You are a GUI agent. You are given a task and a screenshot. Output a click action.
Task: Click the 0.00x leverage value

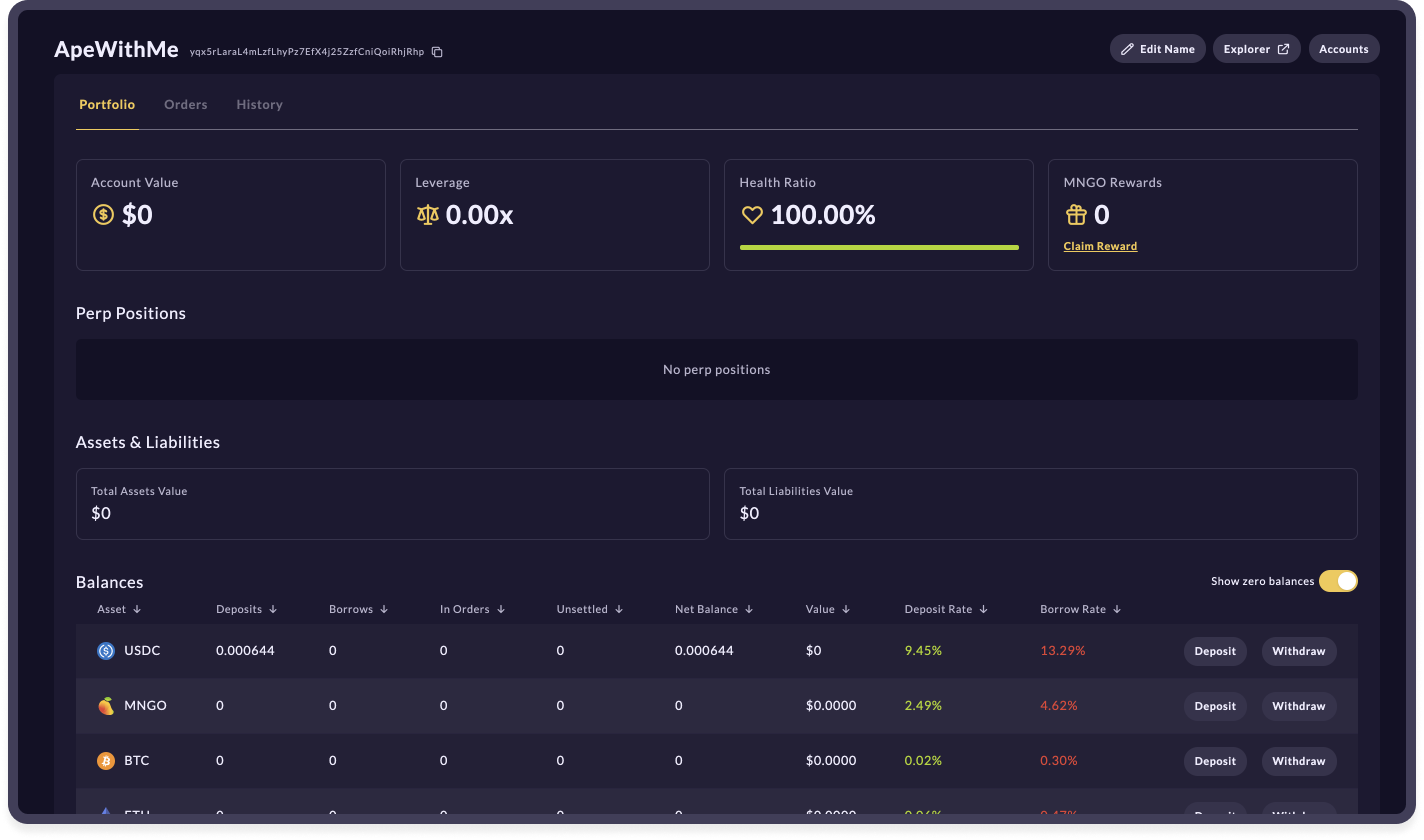(x=479, y=214)
